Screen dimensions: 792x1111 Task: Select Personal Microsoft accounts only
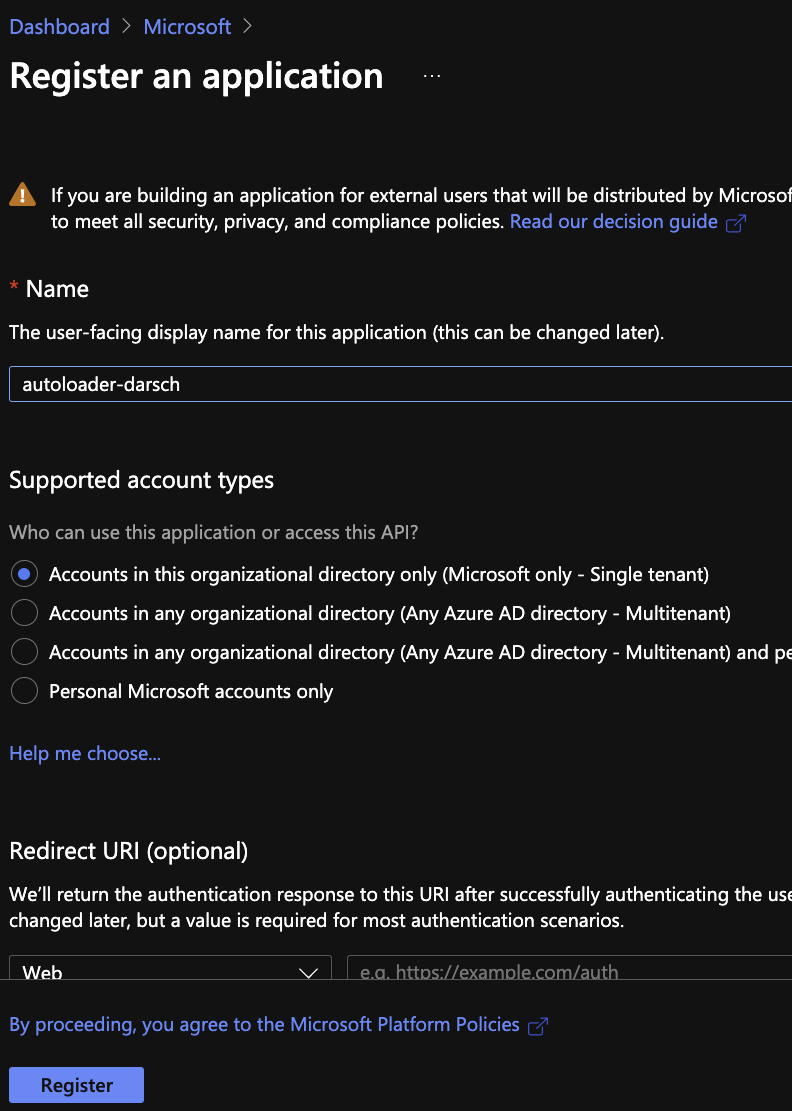[24, 691]
